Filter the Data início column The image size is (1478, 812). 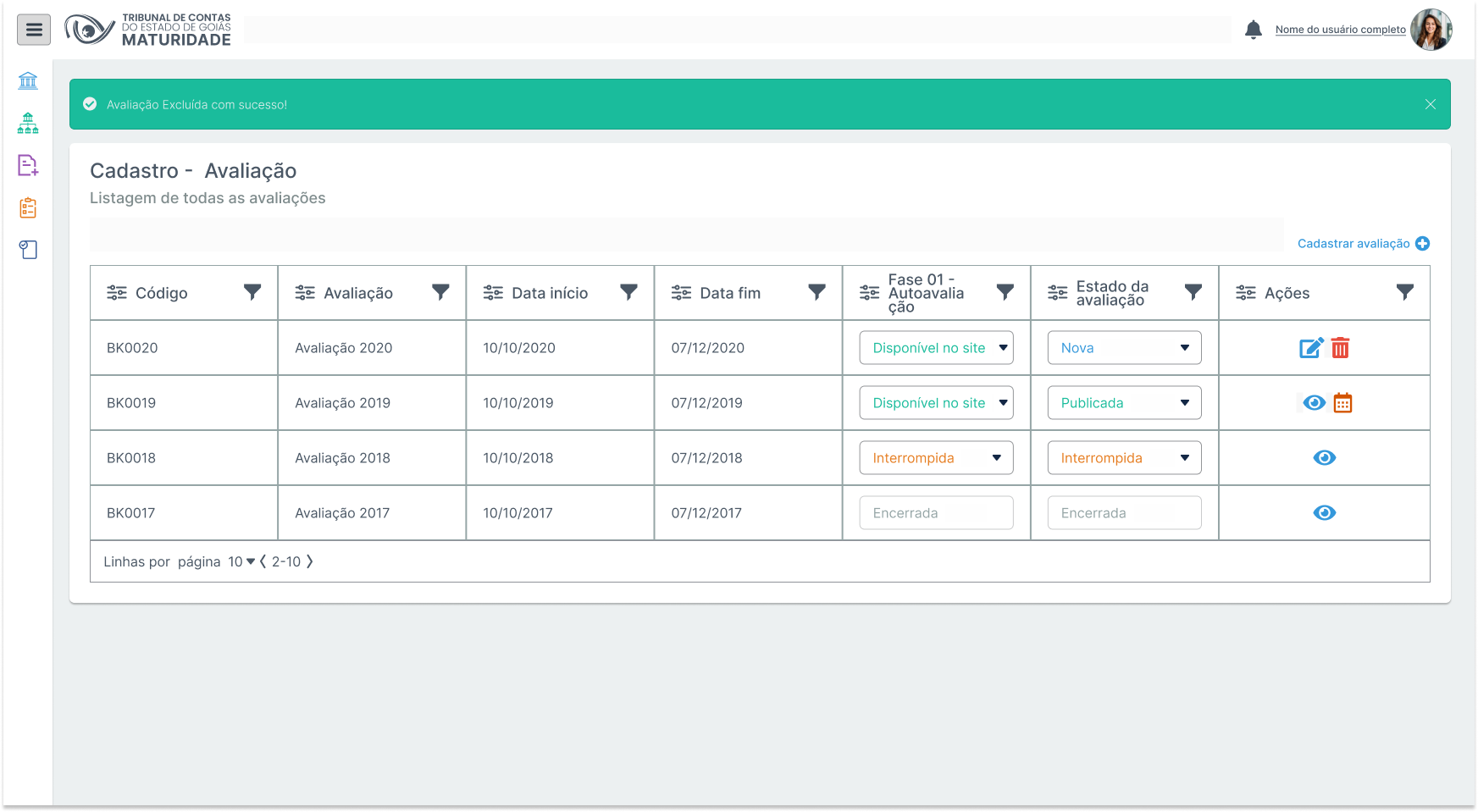628,292
